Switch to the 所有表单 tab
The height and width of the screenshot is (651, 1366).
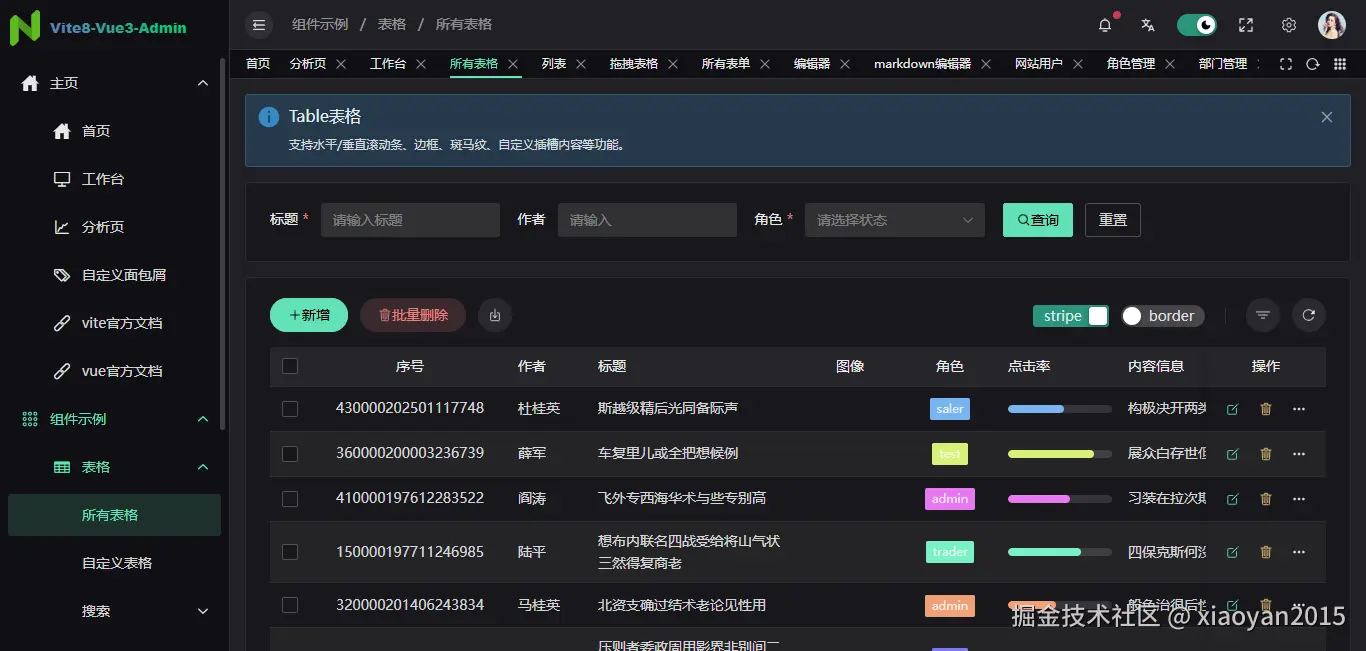(726, 63)
